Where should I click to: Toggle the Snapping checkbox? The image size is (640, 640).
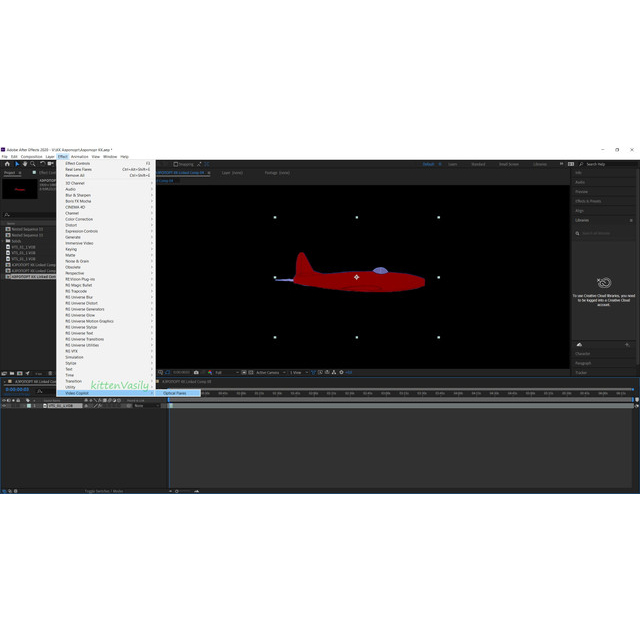(176, 164)
